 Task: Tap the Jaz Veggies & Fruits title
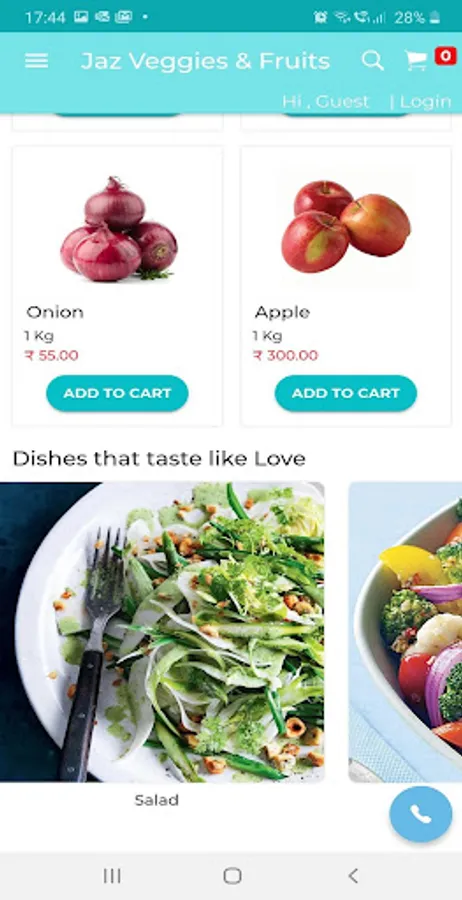click(205, 61)
